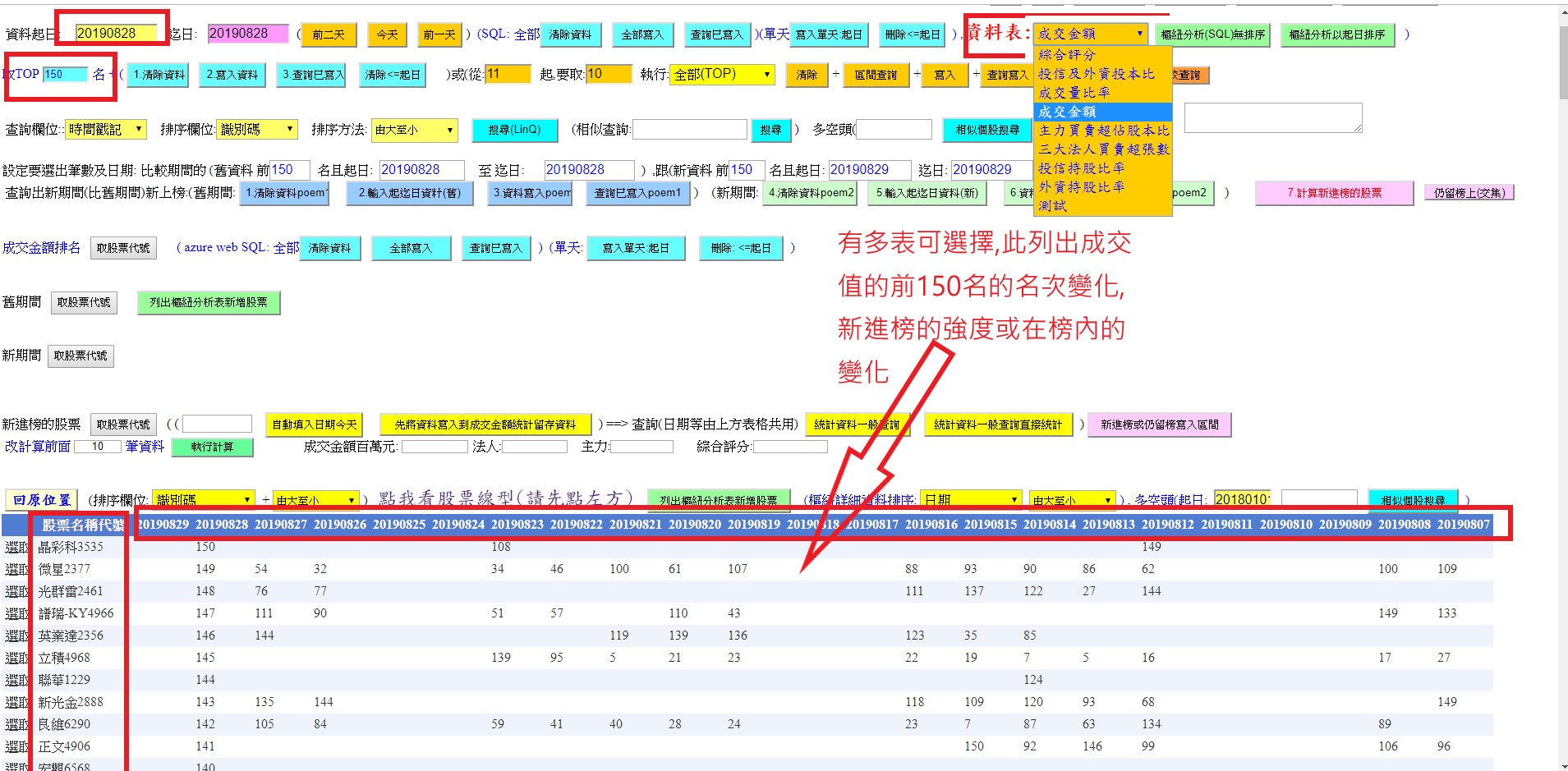Run 樞紐分析(SQL)無排序

(1213, 34)
